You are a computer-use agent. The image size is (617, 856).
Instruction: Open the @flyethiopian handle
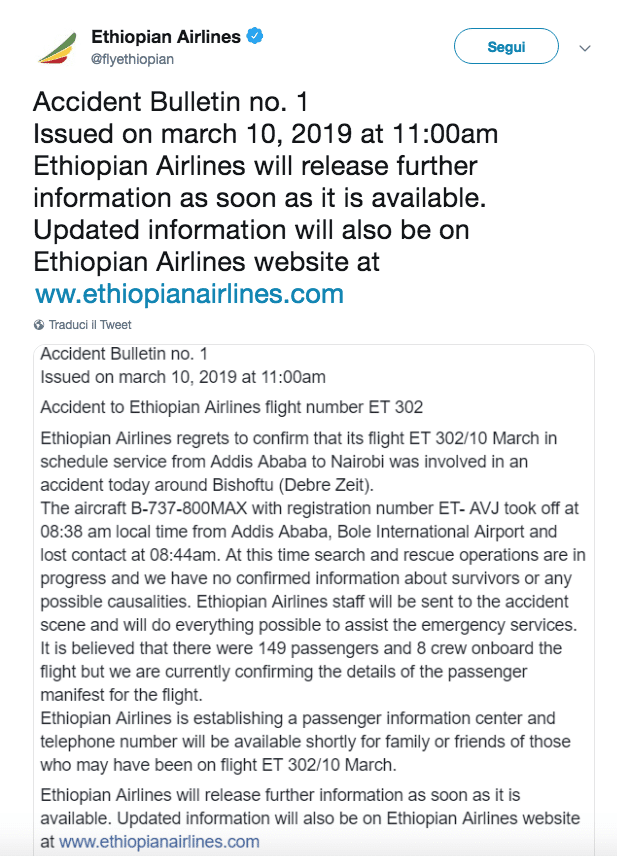click(134, 58)
